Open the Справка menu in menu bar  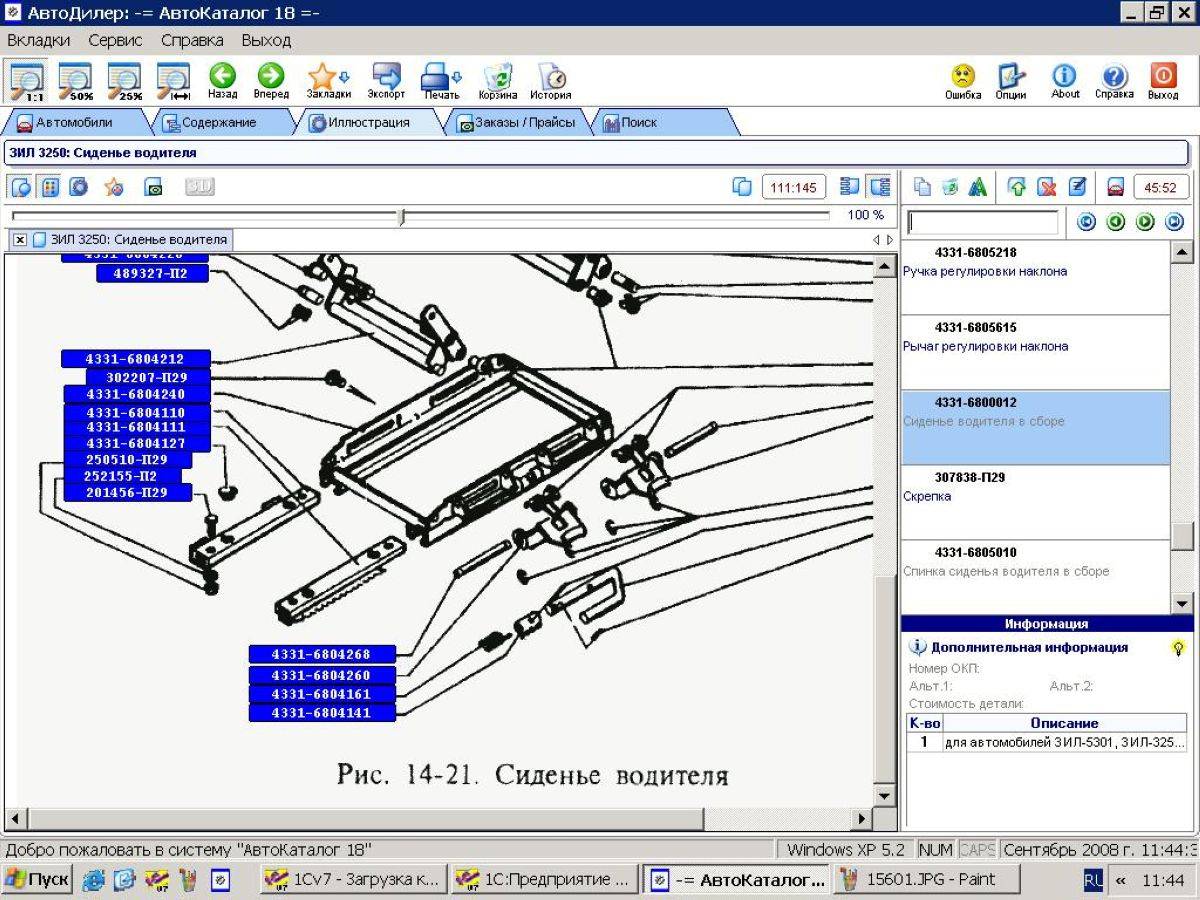pyautogui.click(x=192, y=41)
